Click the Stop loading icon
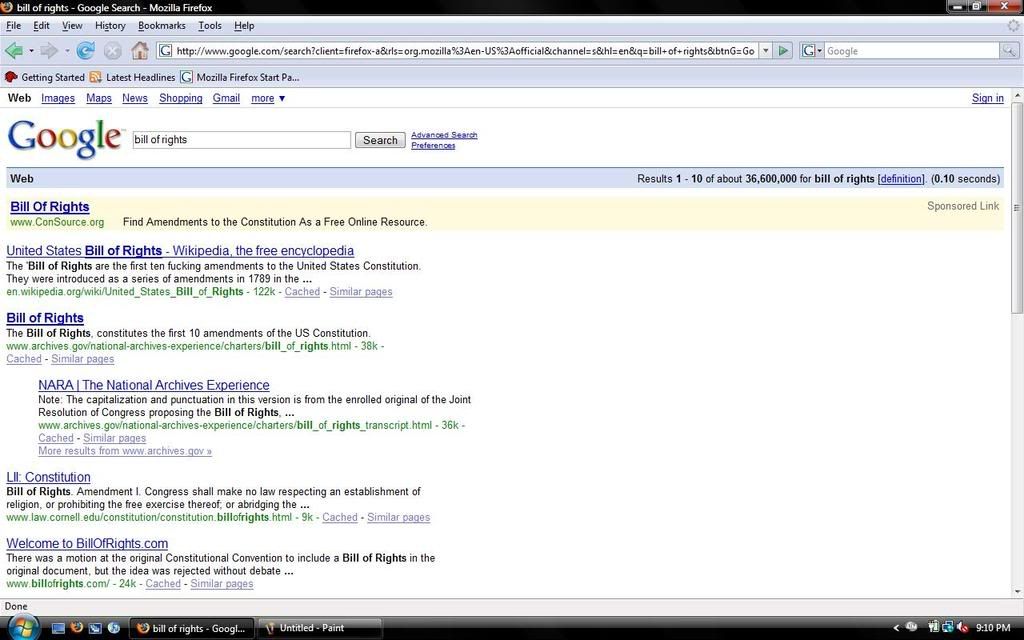Screen dimensions: 1024x640 tap(113, 50)
